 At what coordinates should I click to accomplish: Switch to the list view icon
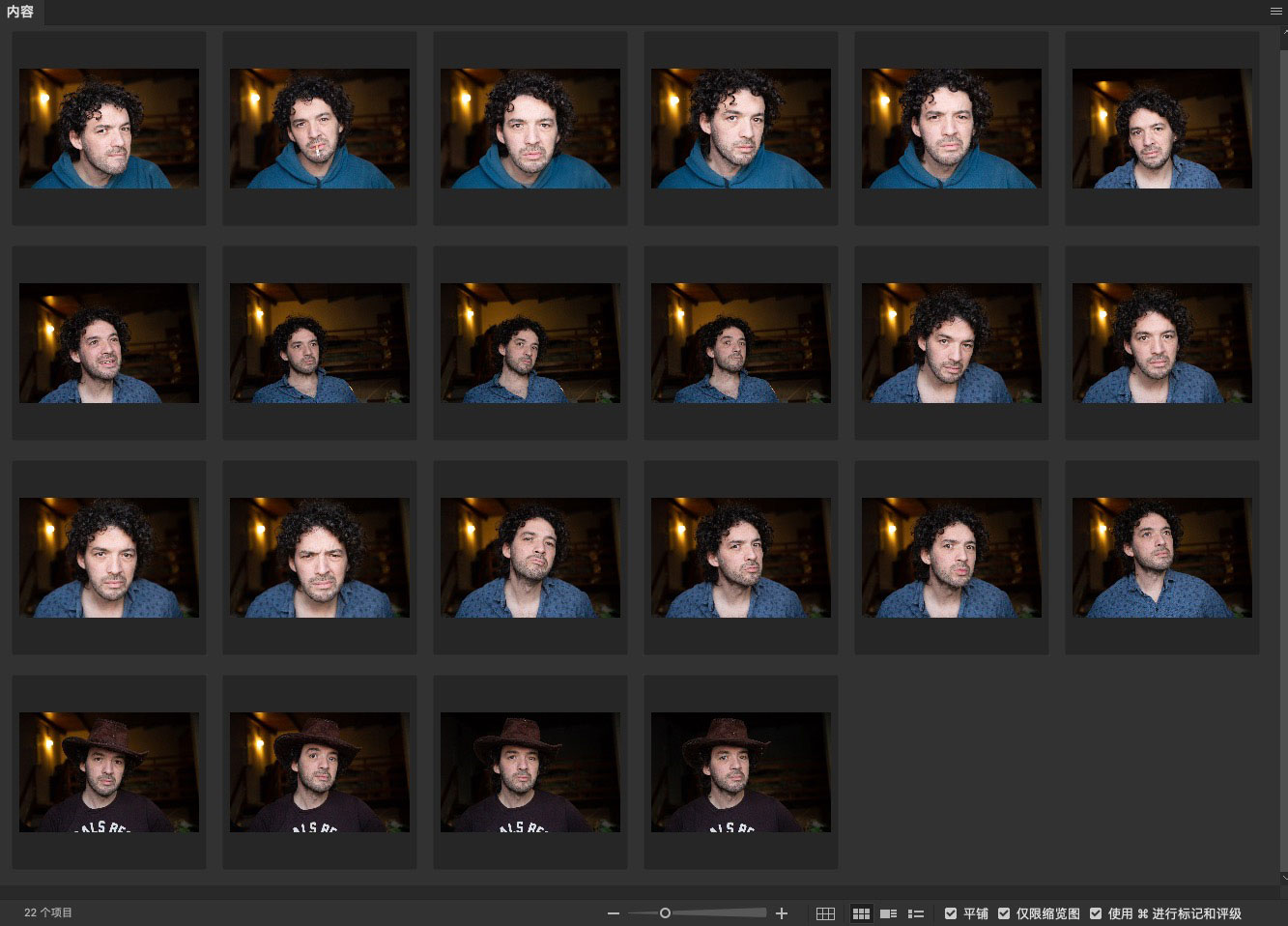[x=916, y=913]
